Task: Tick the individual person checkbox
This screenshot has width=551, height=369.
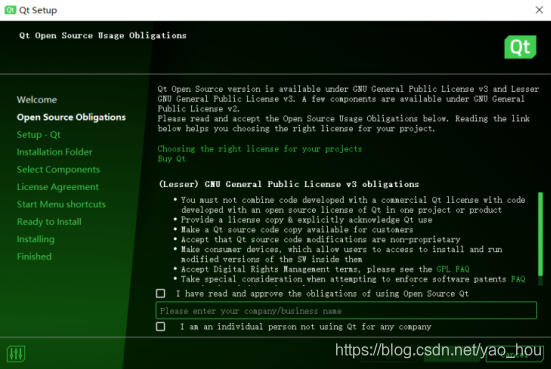Action: pyautogui.click(x=161, y=326)
